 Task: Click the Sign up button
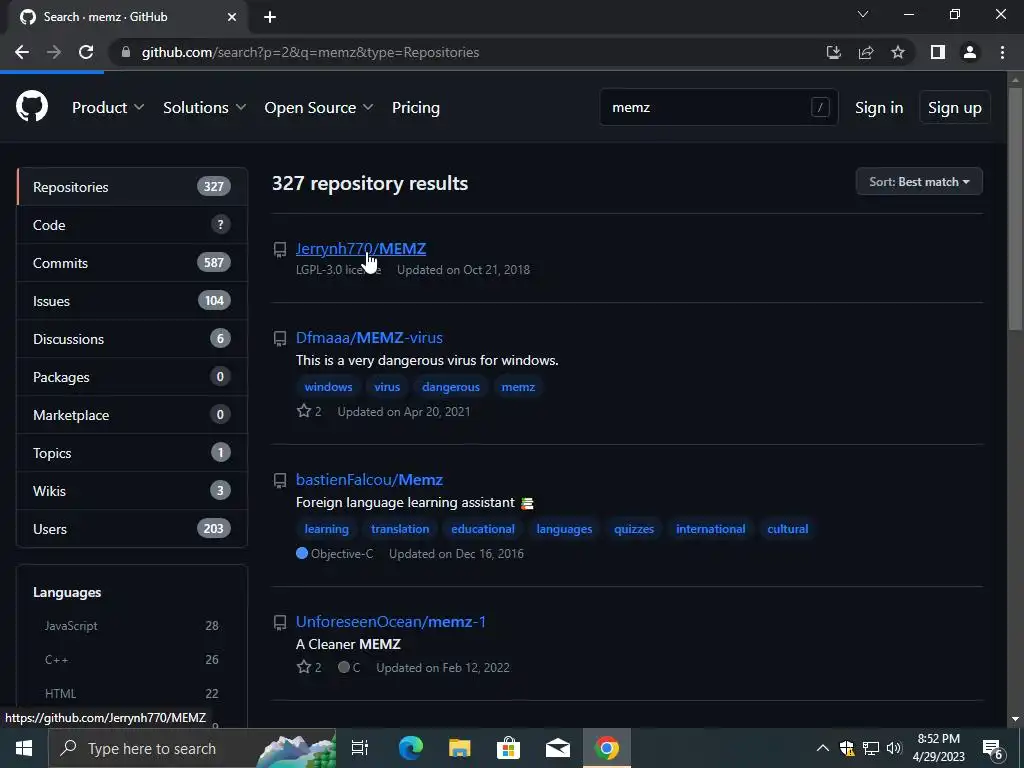pos(955,107)
